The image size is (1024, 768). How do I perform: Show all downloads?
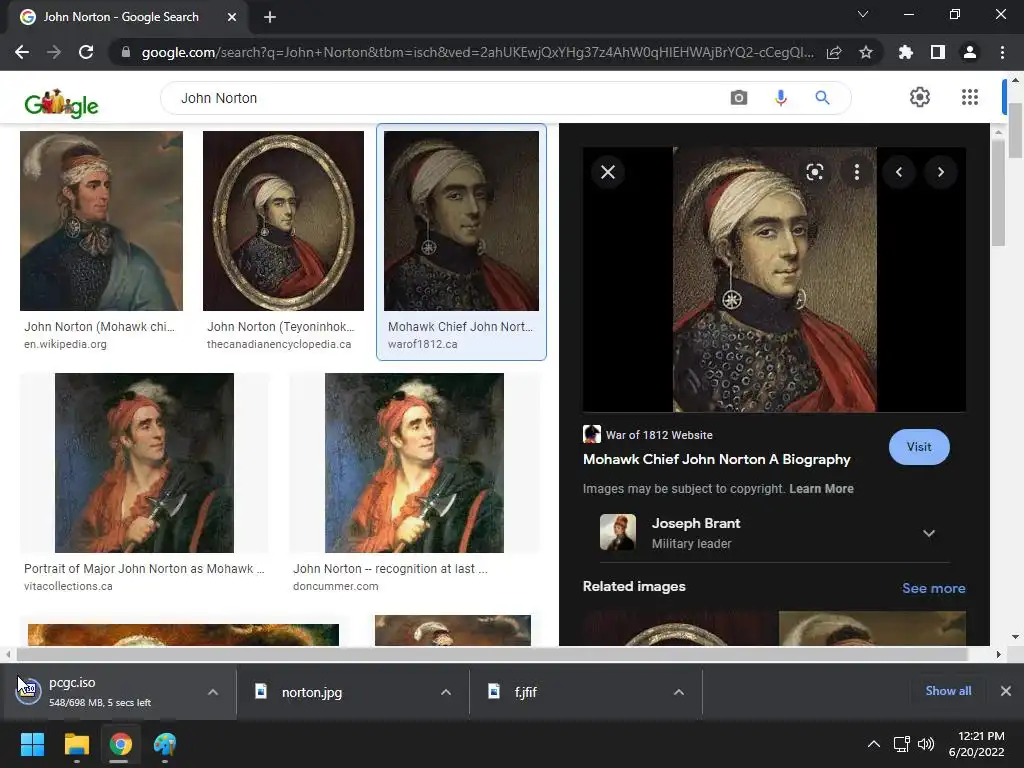pyautogui.click(x=948, y=691)
